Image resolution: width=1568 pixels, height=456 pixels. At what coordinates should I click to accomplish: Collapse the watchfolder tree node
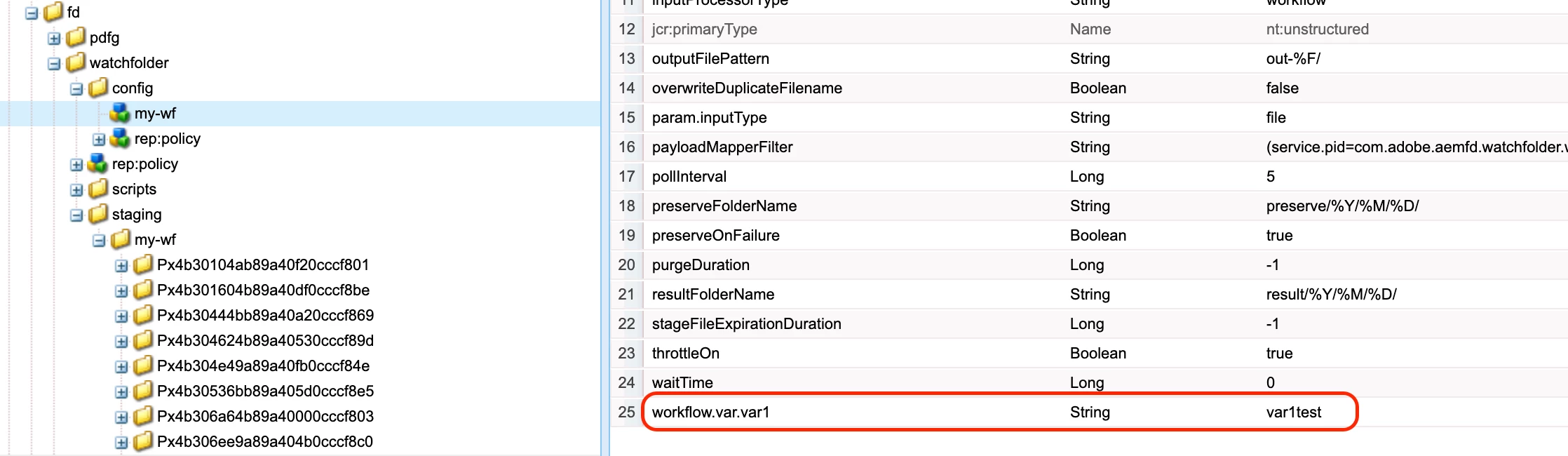[x=54, y=64]
